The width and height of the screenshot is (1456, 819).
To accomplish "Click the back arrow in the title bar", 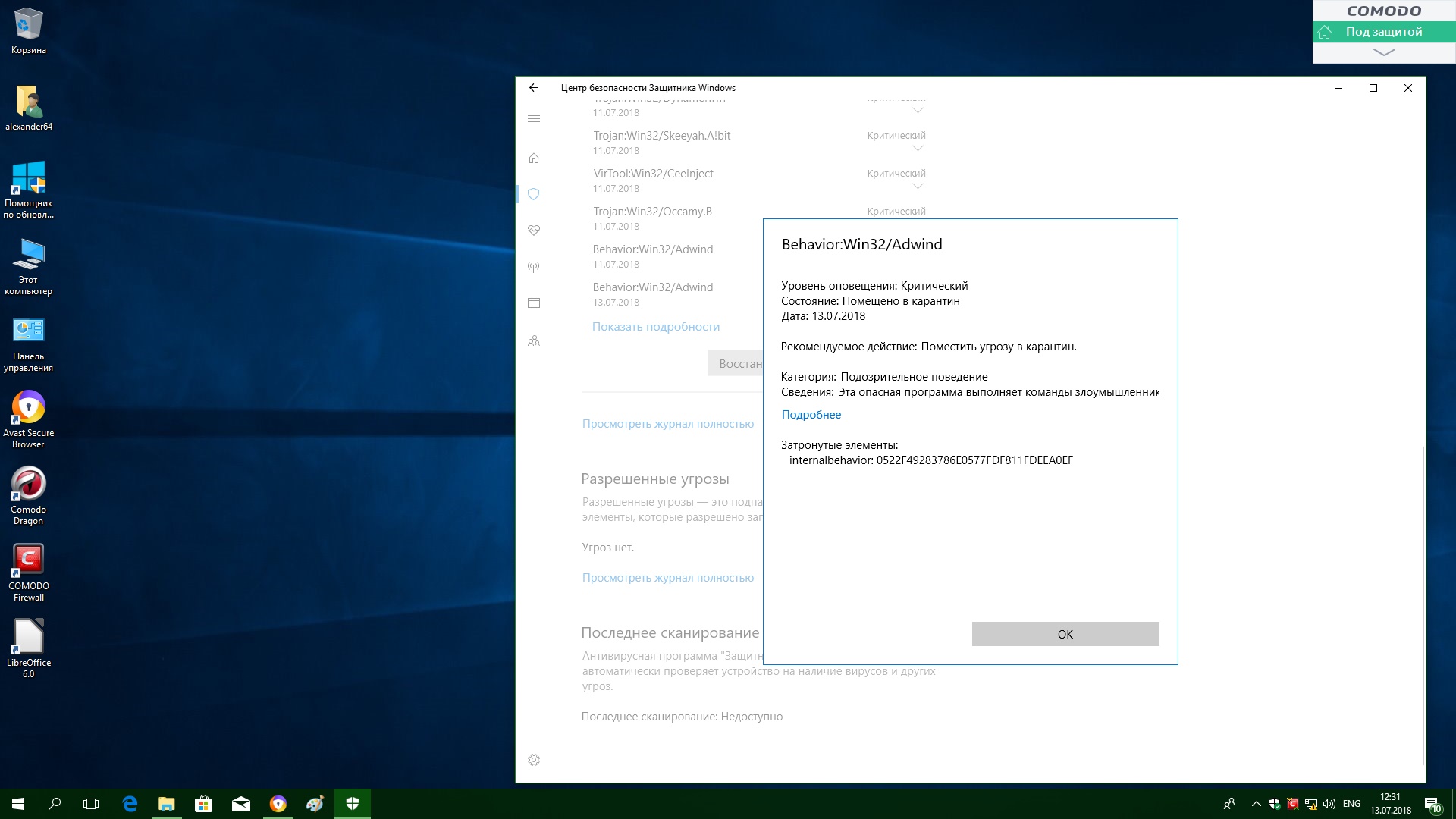I will (x=534, y=88).
